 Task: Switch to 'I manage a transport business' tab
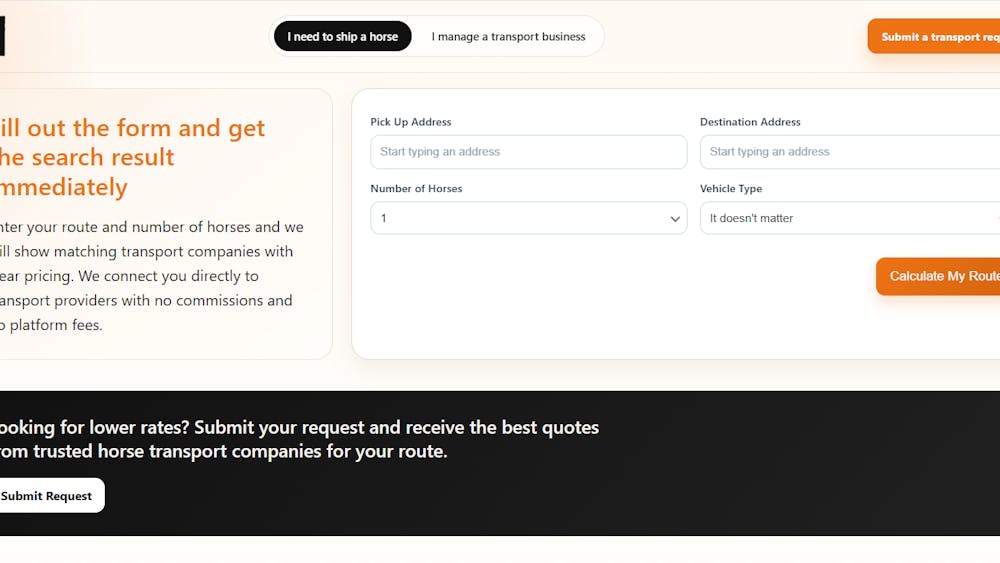click(508, 36)
